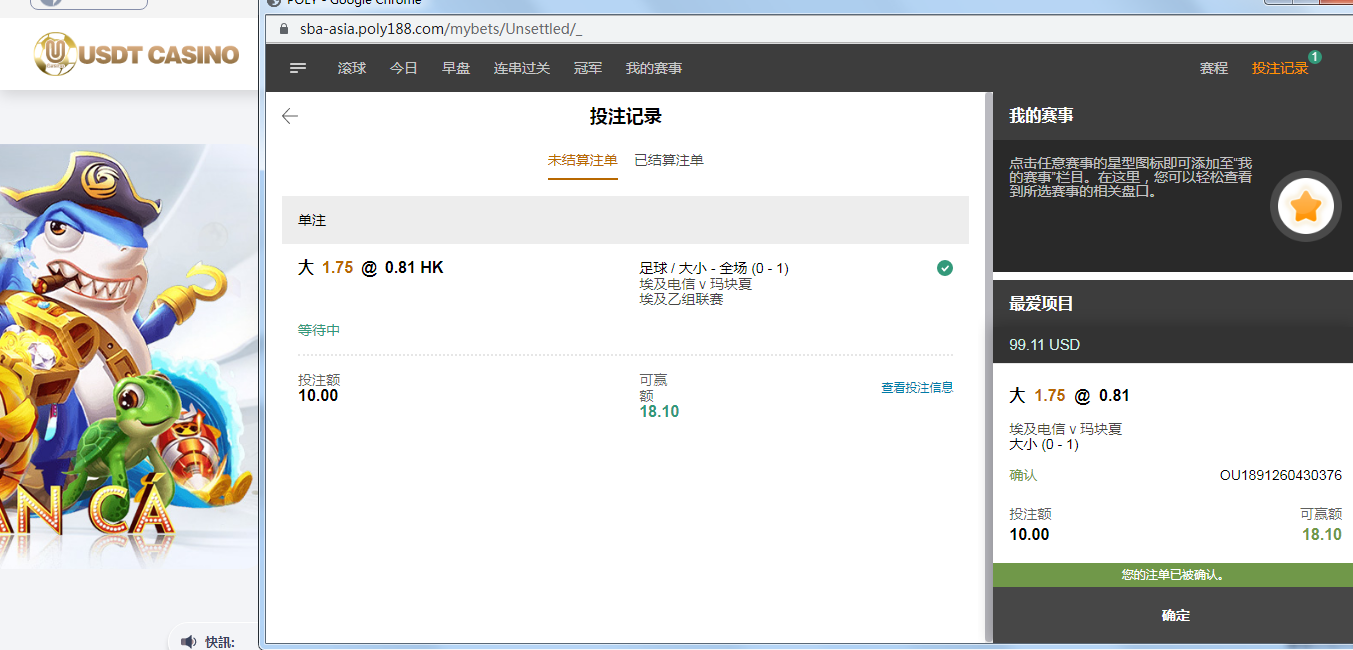Open 赛程 schedule link

click(1213, 68)
